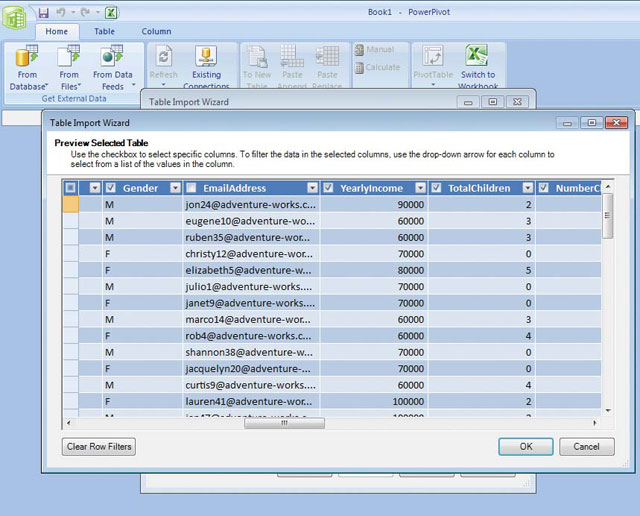Confirm the preview with OK

(x=526, y=447)
